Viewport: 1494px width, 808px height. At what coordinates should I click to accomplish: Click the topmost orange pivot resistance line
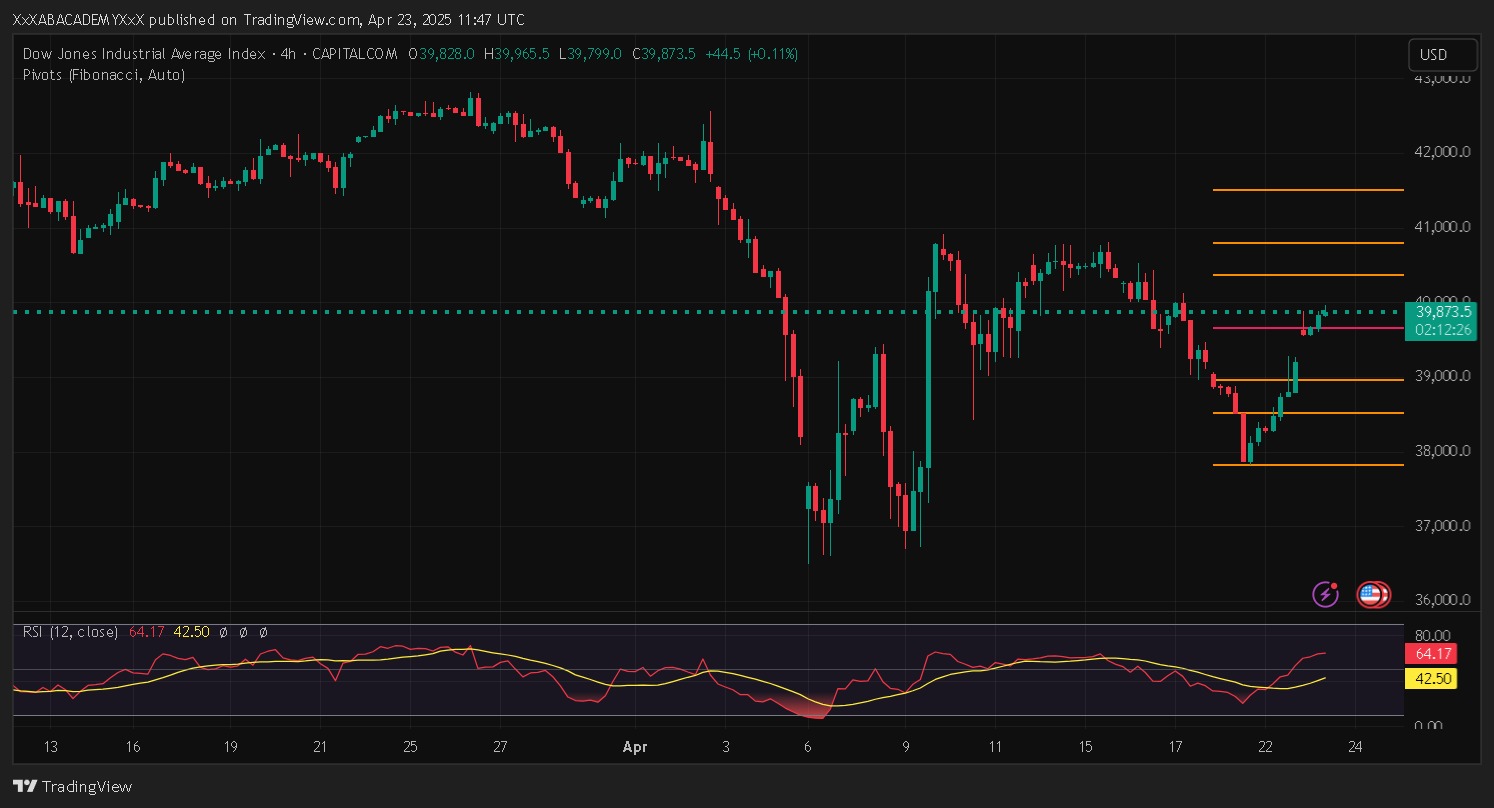(x=1307, y=190)
